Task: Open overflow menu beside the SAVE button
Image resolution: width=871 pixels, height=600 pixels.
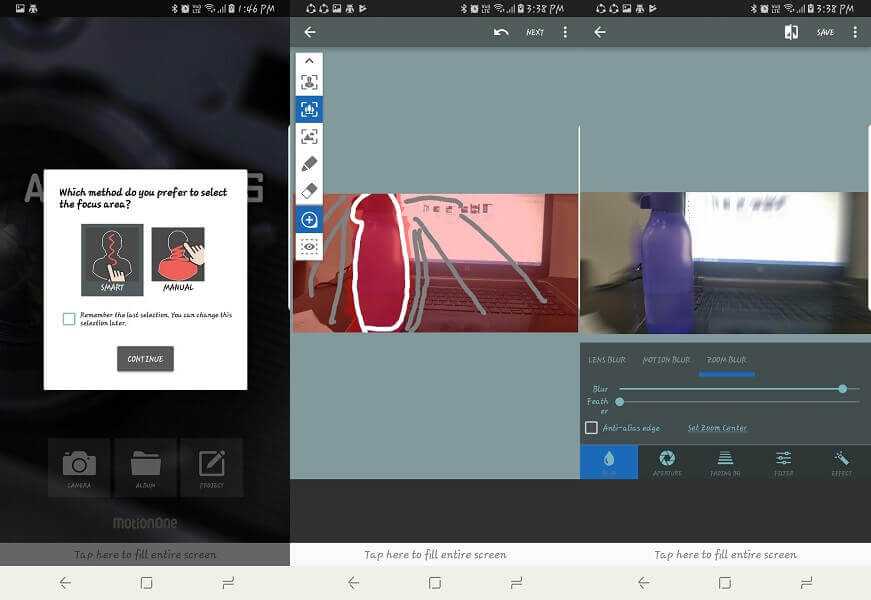Action: click(x=855, y=32)
